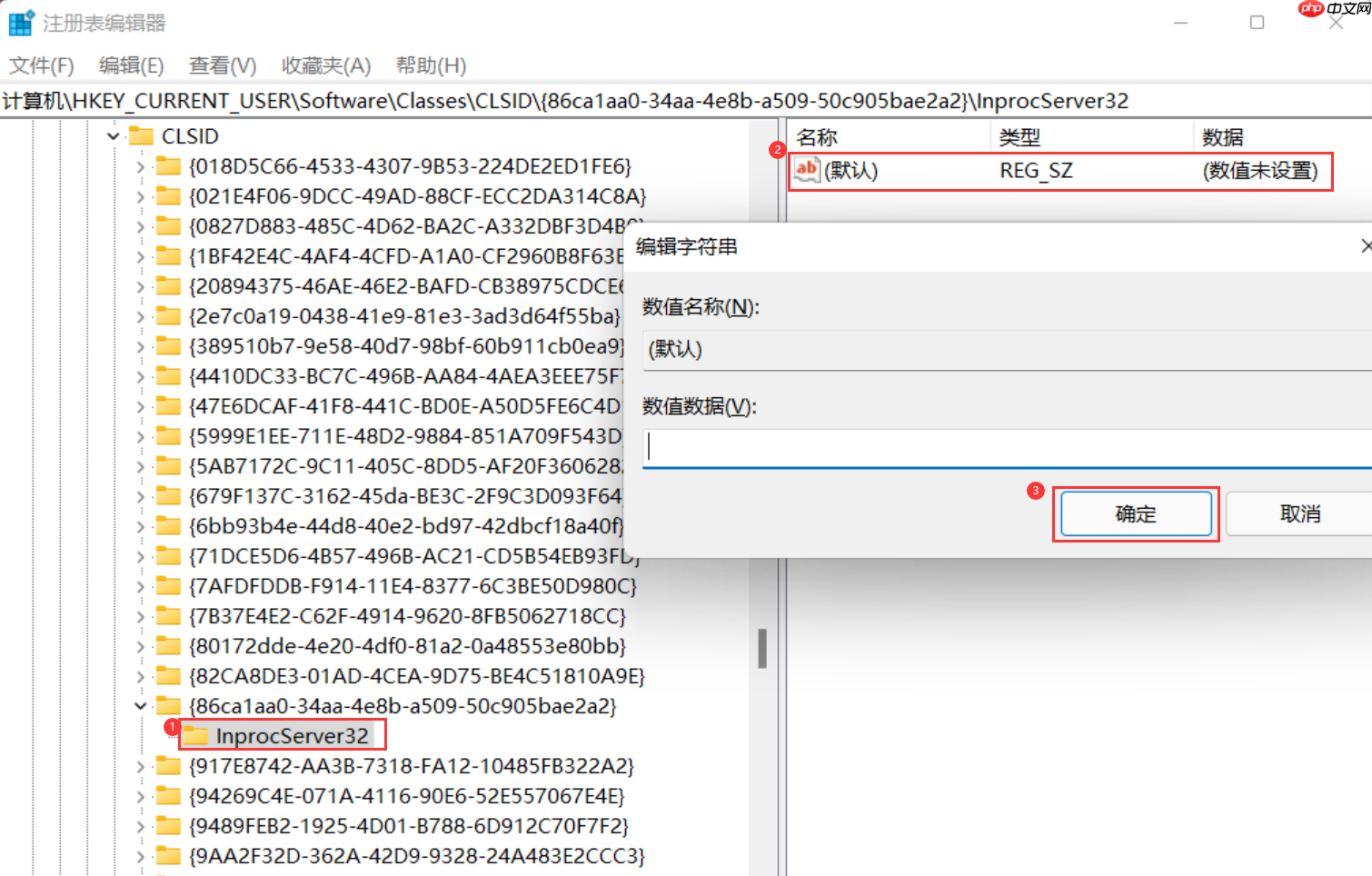Click the vertical scrollbar of the value pane

[763, 645]
